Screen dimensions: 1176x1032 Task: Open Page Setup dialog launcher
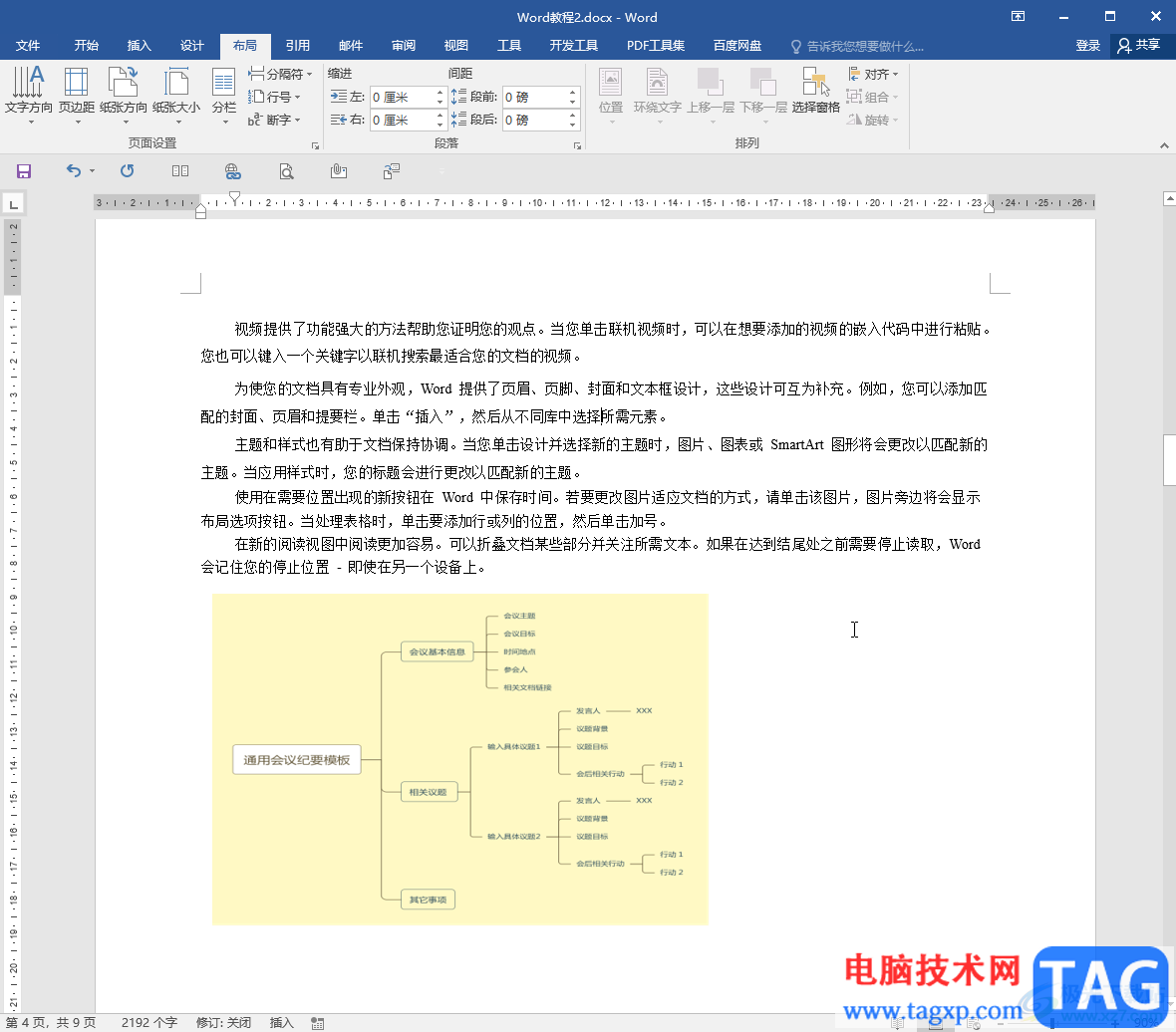coord(315,145)
